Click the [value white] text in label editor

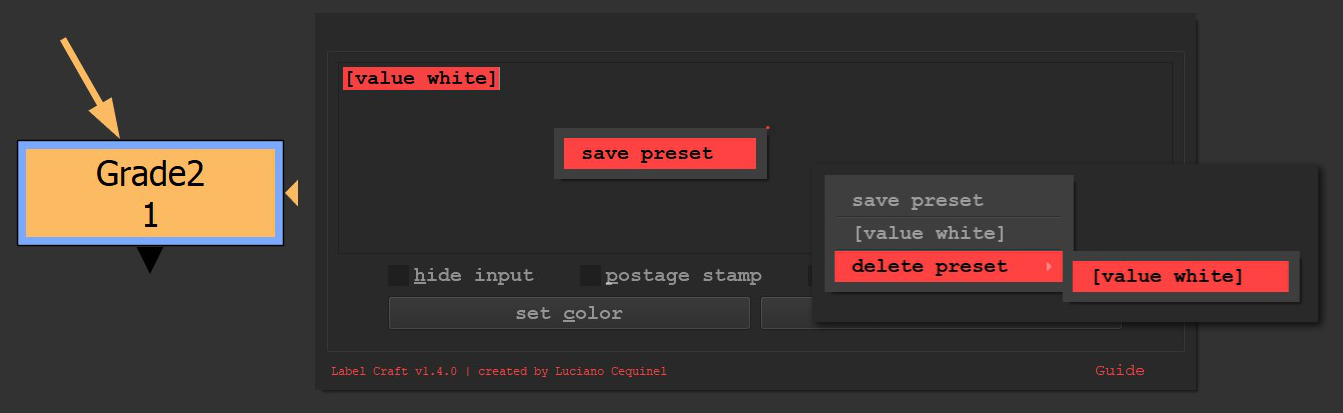[x=421, y=78]
